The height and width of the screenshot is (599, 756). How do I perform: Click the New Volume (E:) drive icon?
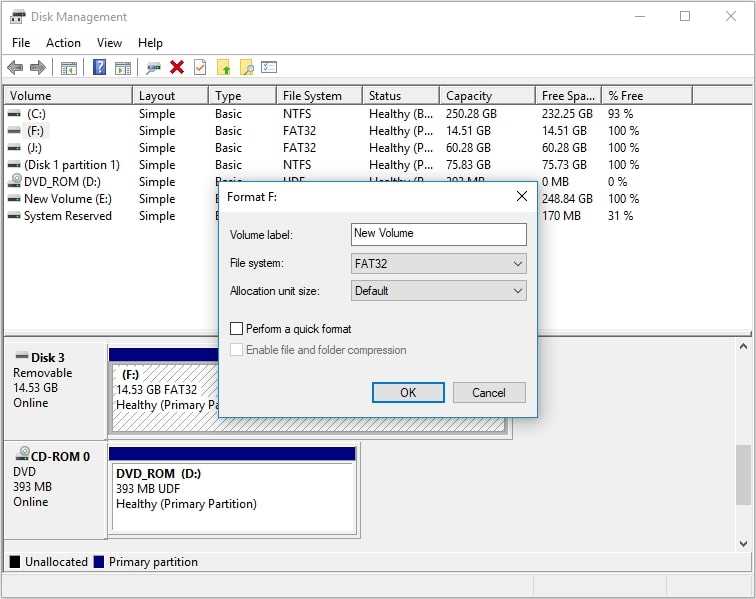tap(14, 199)
